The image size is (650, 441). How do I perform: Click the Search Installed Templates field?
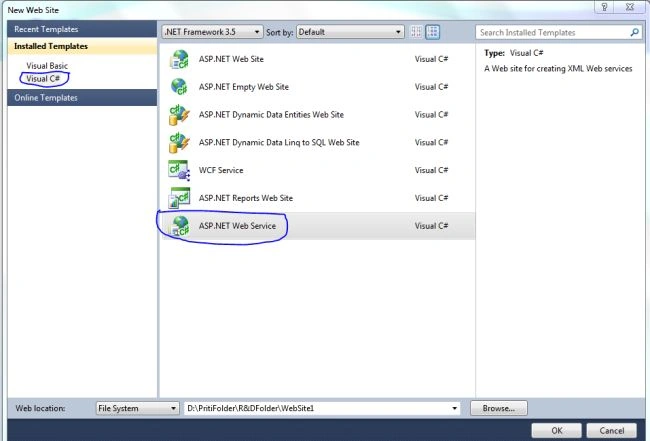tap(553, 32)
